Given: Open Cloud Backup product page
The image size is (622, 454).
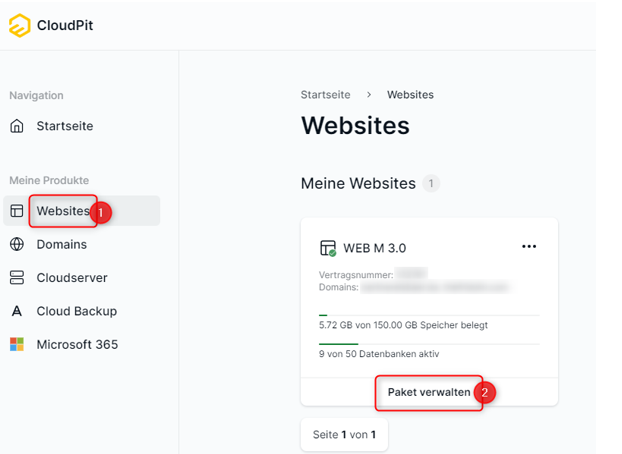Looking at the screenshot, I should [x=77, y=311].
